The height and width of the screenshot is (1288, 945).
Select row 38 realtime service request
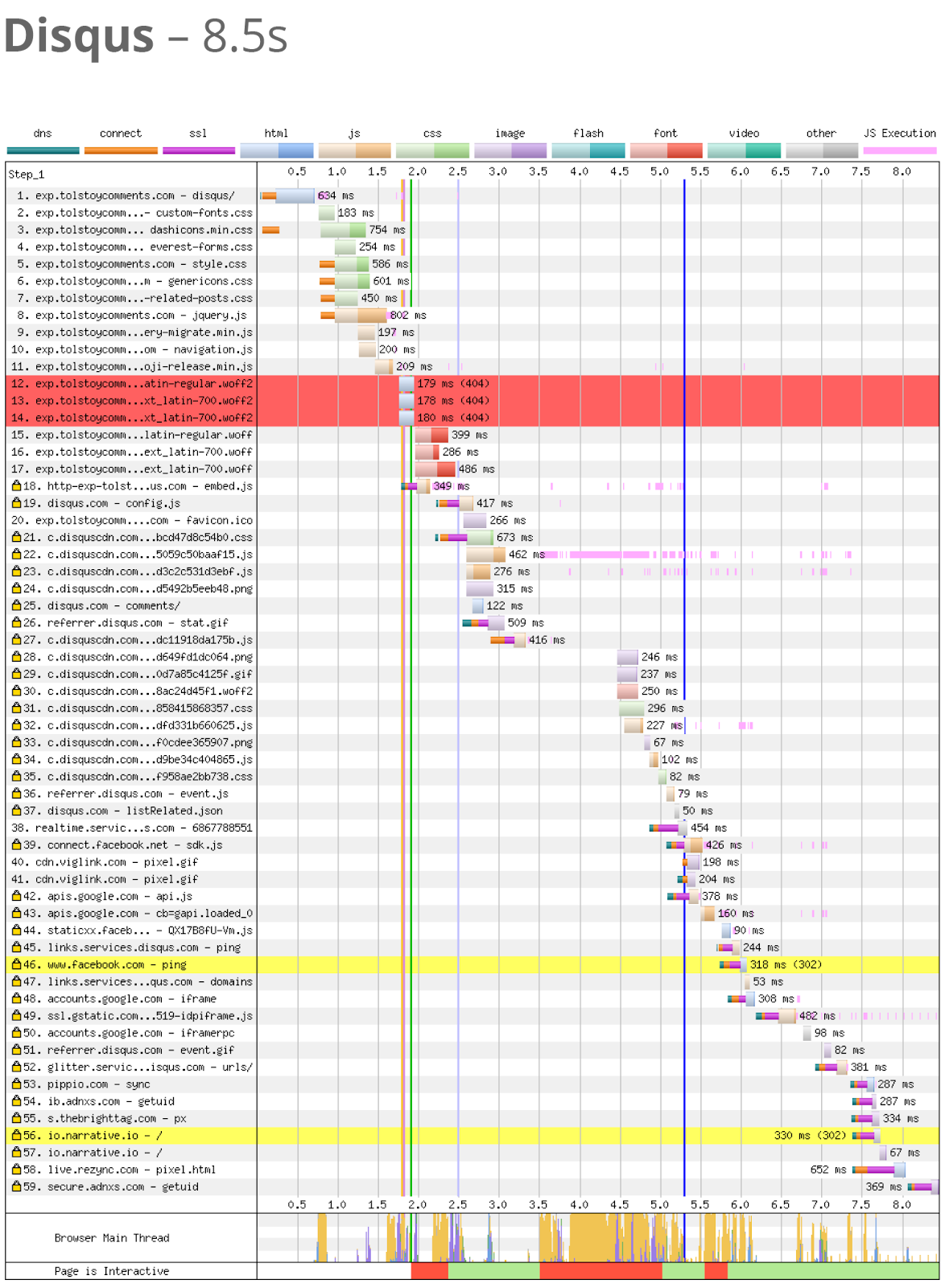click(472, 828)
